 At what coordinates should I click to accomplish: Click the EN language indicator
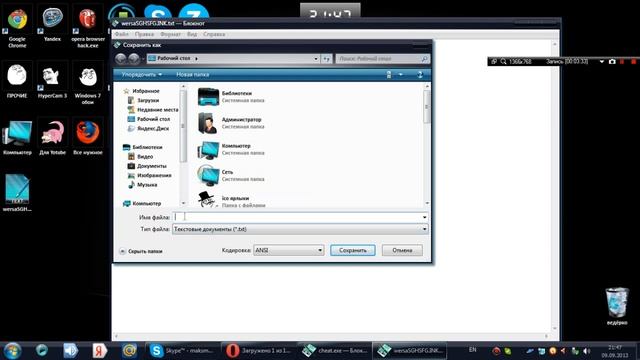pos(473,350)
